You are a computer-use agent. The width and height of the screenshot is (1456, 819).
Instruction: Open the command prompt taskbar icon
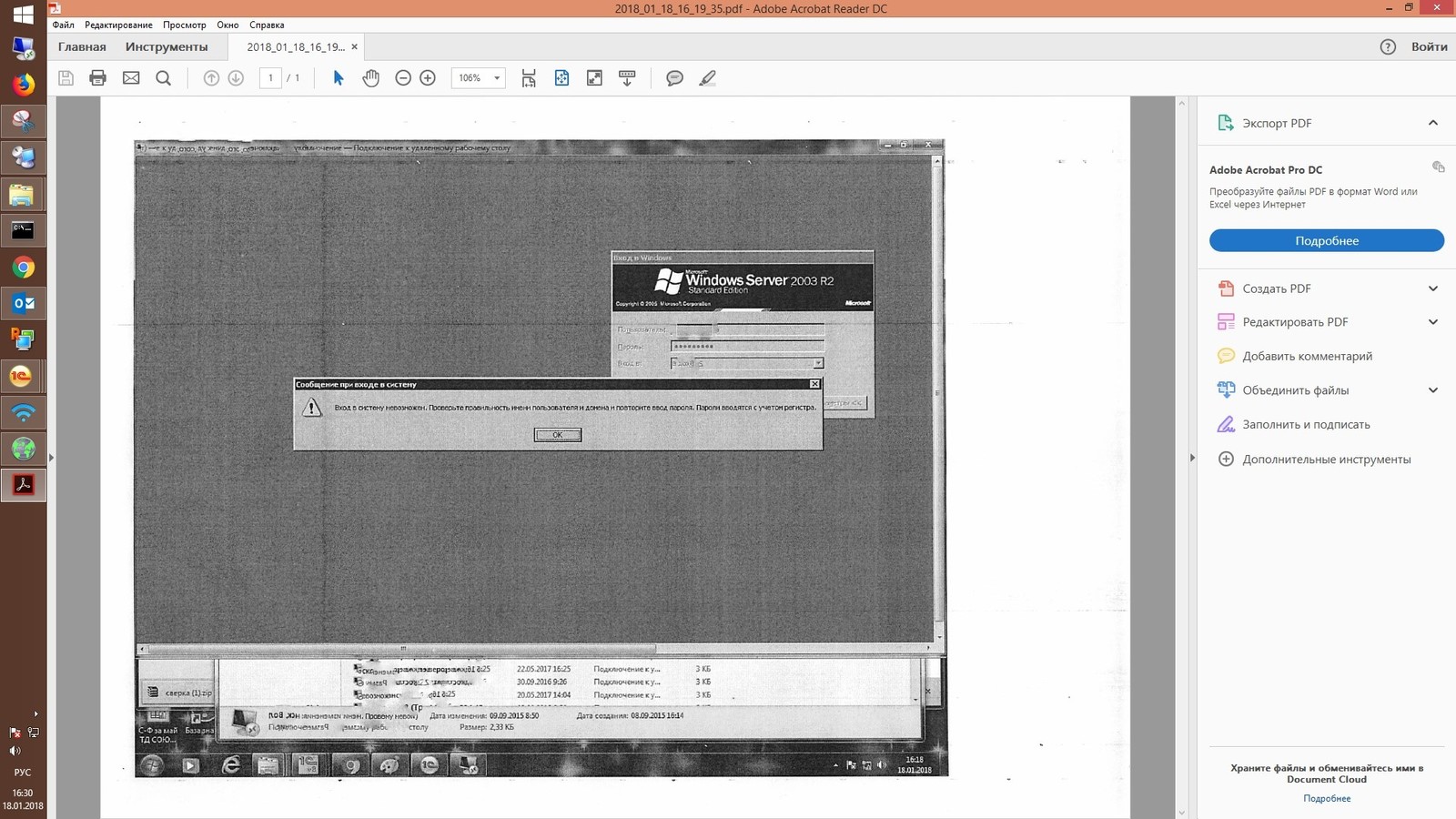click(x=23, y=230)
